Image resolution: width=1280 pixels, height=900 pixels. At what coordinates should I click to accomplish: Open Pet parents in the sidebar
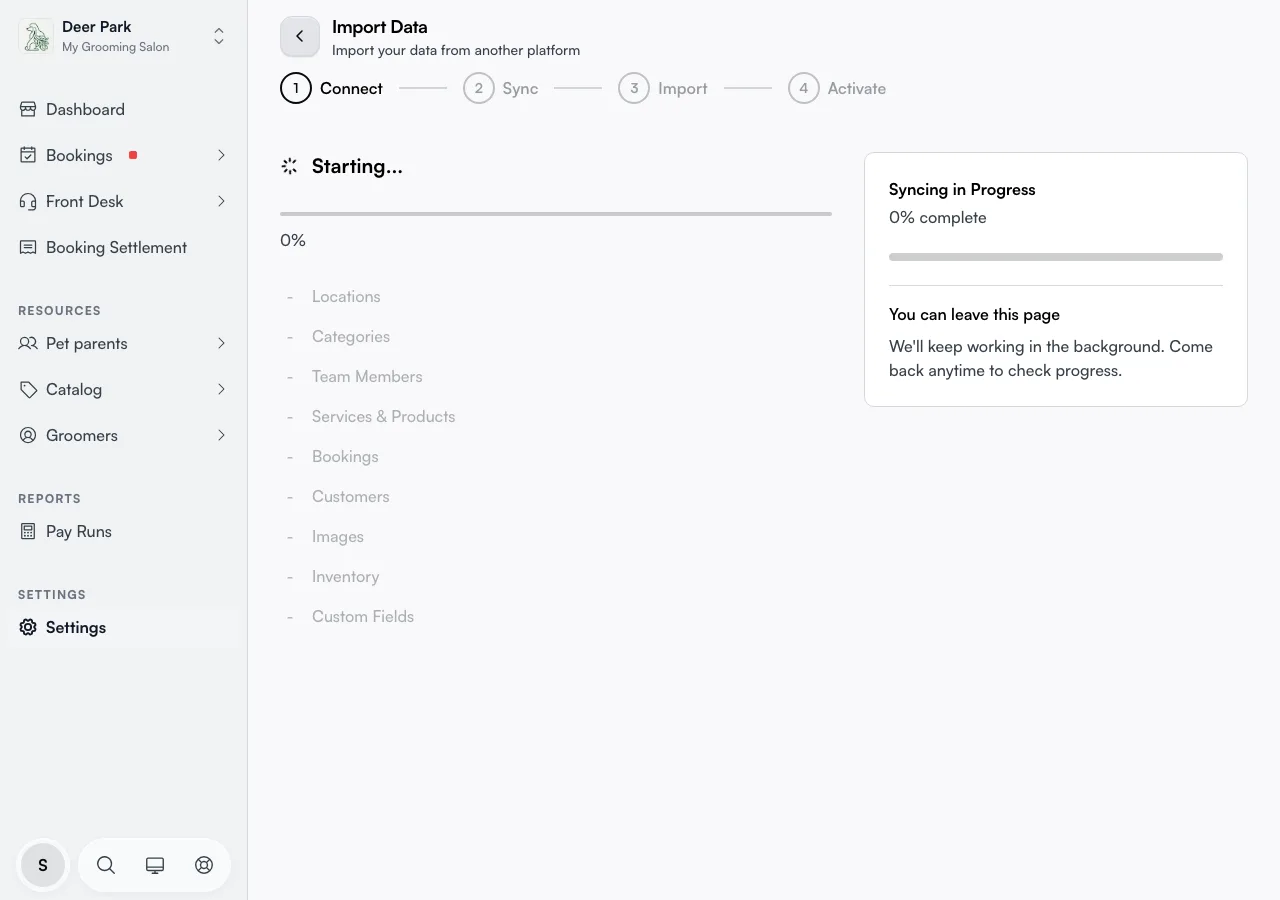tap(124, 343)
